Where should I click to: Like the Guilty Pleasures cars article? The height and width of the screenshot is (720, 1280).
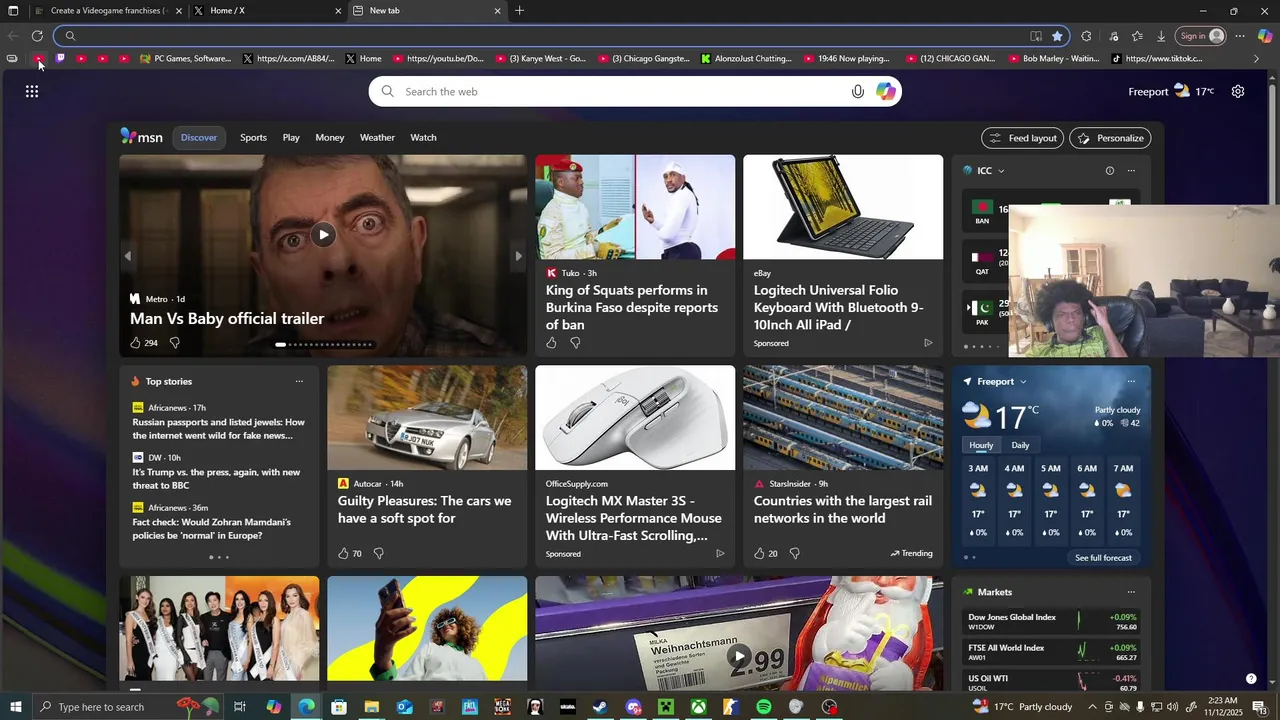click(343, 553)
